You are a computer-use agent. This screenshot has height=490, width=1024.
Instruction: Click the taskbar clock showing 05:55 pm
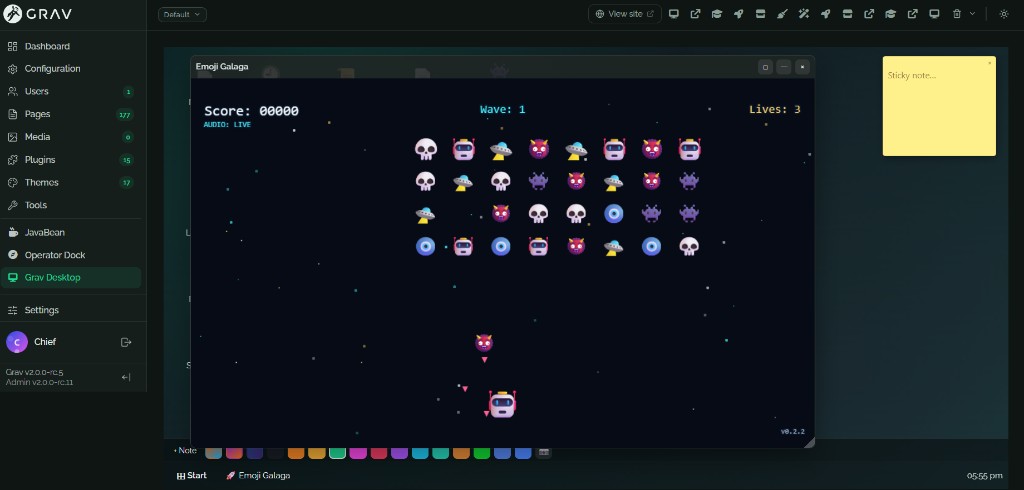click(x=985, y=476)
